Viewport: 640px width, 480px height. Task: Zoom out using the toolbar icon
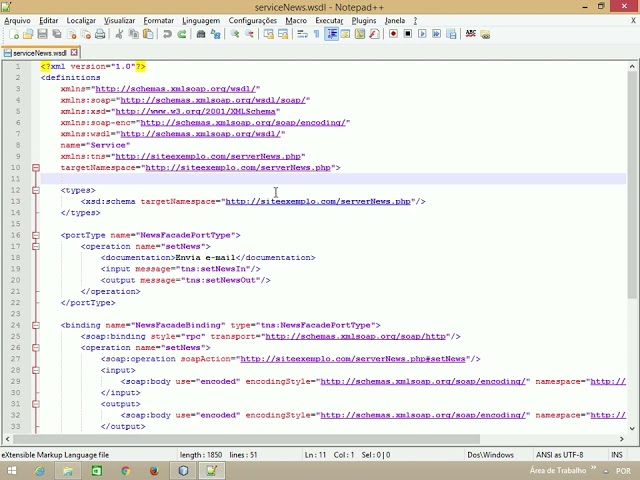(x=249, y=34)
